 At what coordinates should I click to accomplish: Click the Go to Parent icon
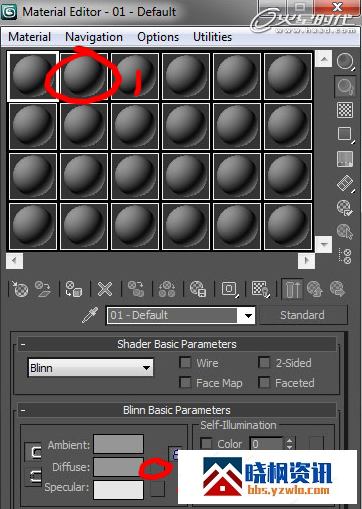tap(315, 289)
